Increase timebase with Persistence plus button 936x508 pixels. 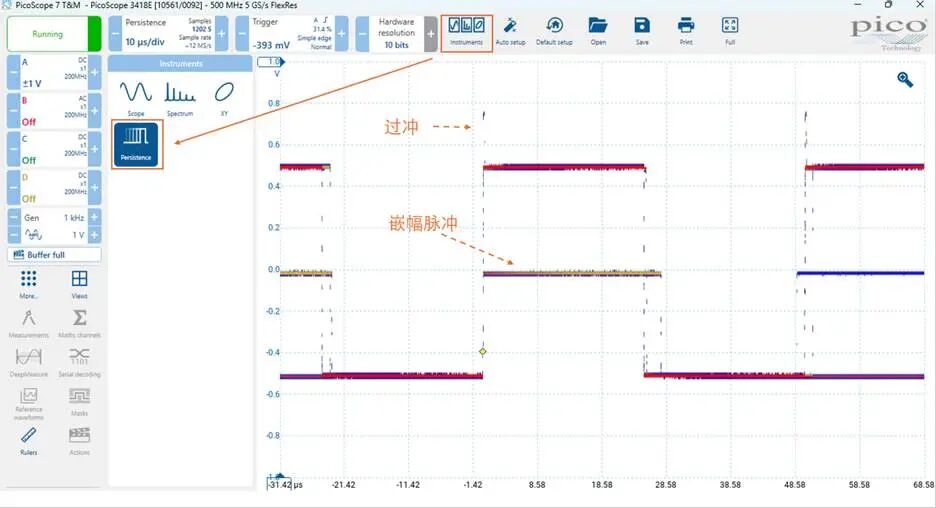[x=221, y=33]
